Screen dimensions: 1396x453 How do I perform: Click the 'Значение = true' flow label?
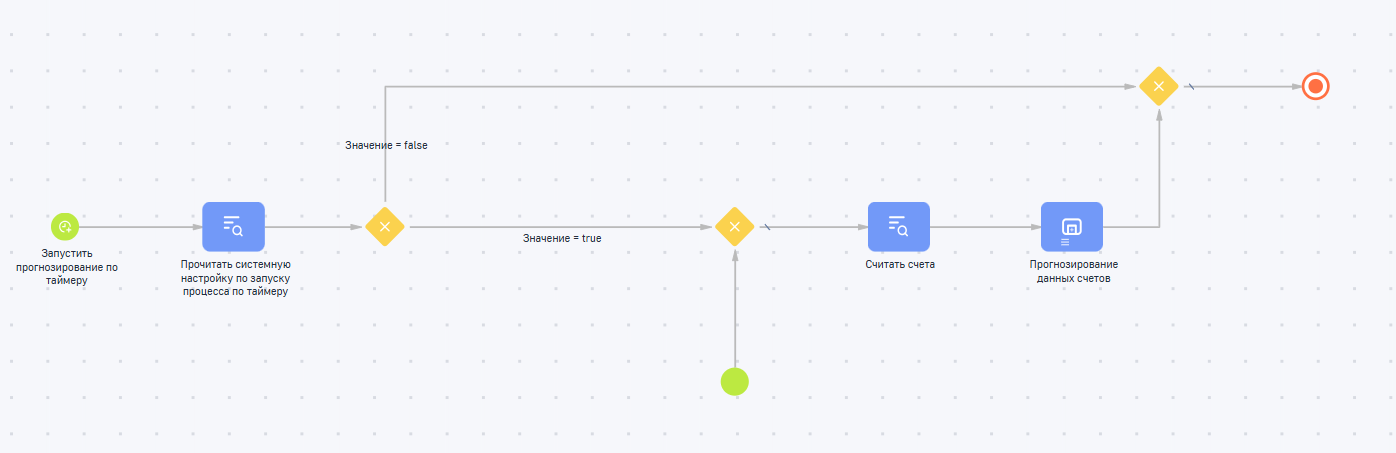(x=562, y=239)
